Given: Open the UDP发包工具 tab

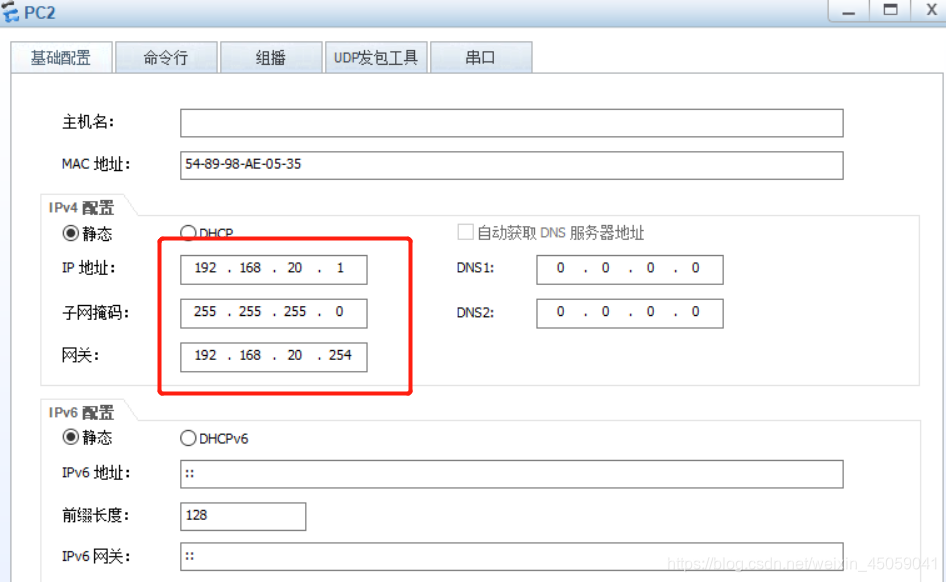Looking at the screenshot, I should coord(376,57).
